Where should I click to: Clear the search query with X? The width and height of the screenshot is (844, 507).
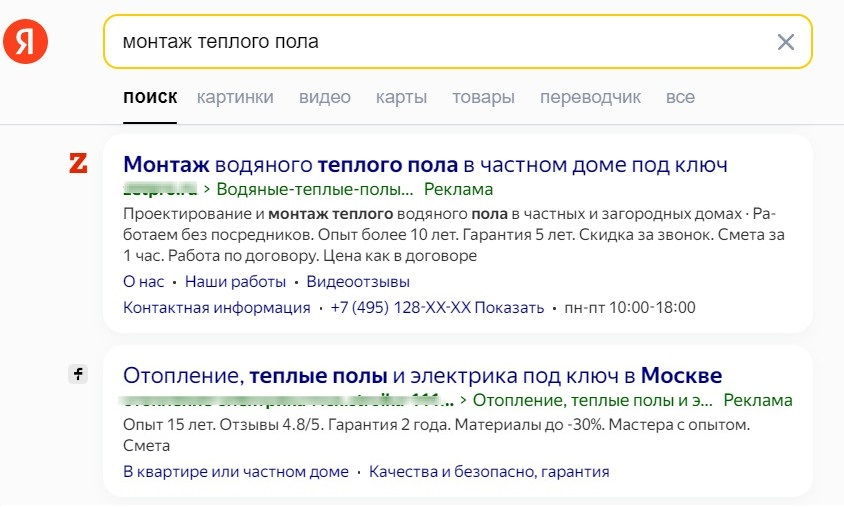[786, 42]
